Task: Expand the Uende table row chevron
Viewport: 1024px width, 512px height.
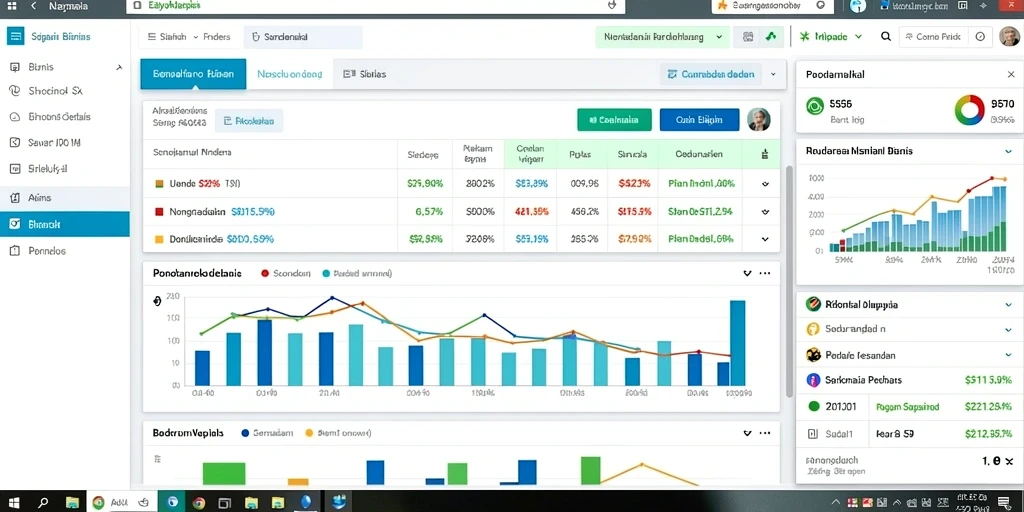Action: point(765,184)
